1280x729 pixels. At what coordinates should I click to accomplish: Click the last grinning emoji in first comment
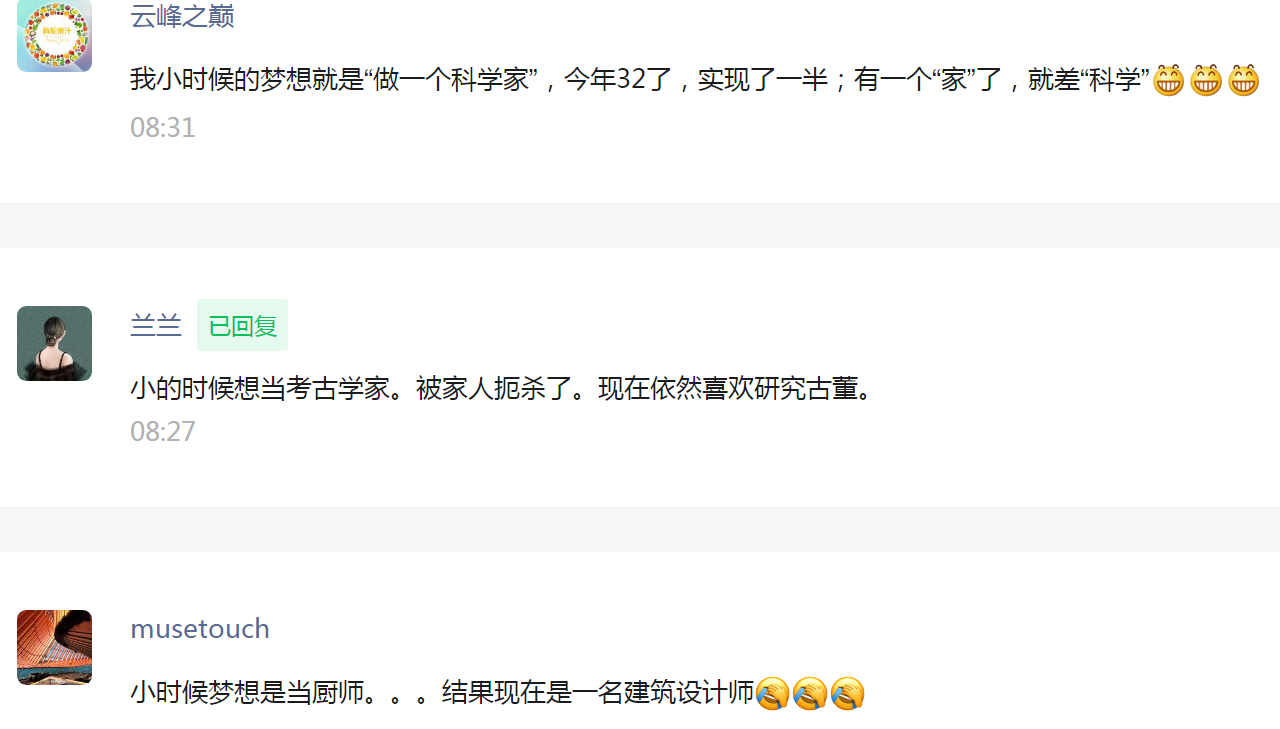click(x=1243, y=80)
